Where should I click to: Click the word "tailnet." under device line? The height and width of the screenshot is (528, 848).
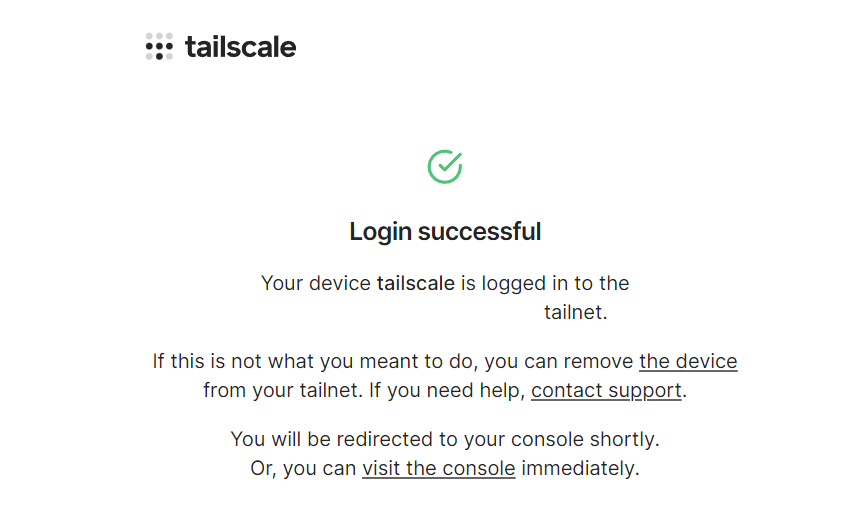pos(575,312)
